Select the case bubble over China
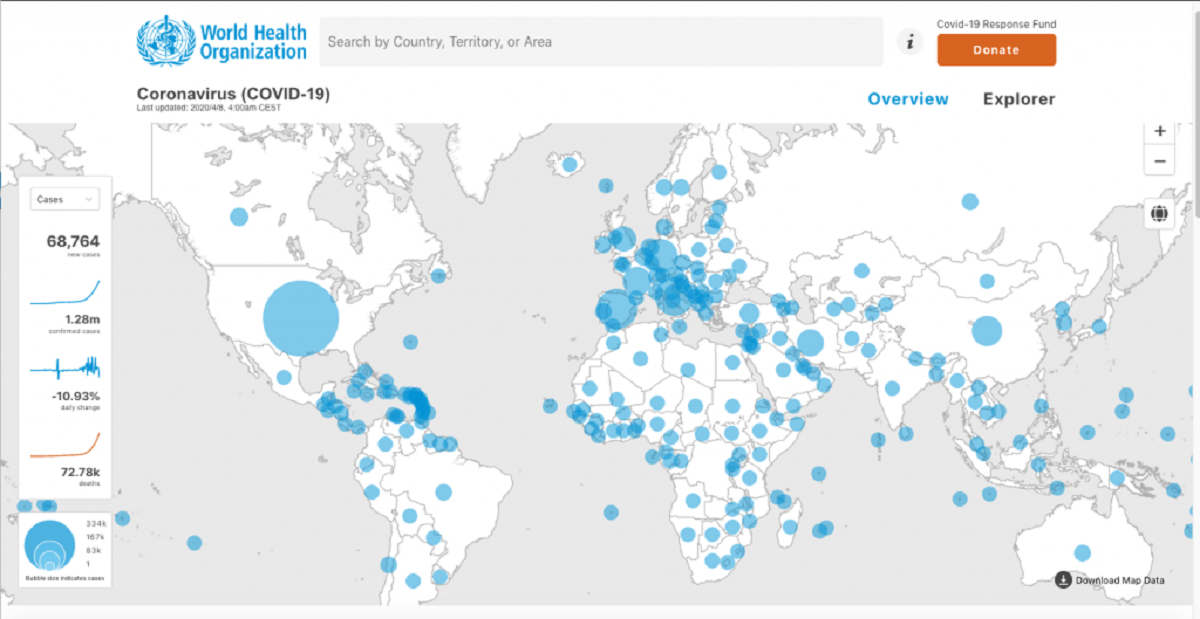Screen dimensions: 1200x619 pos(987,331)
